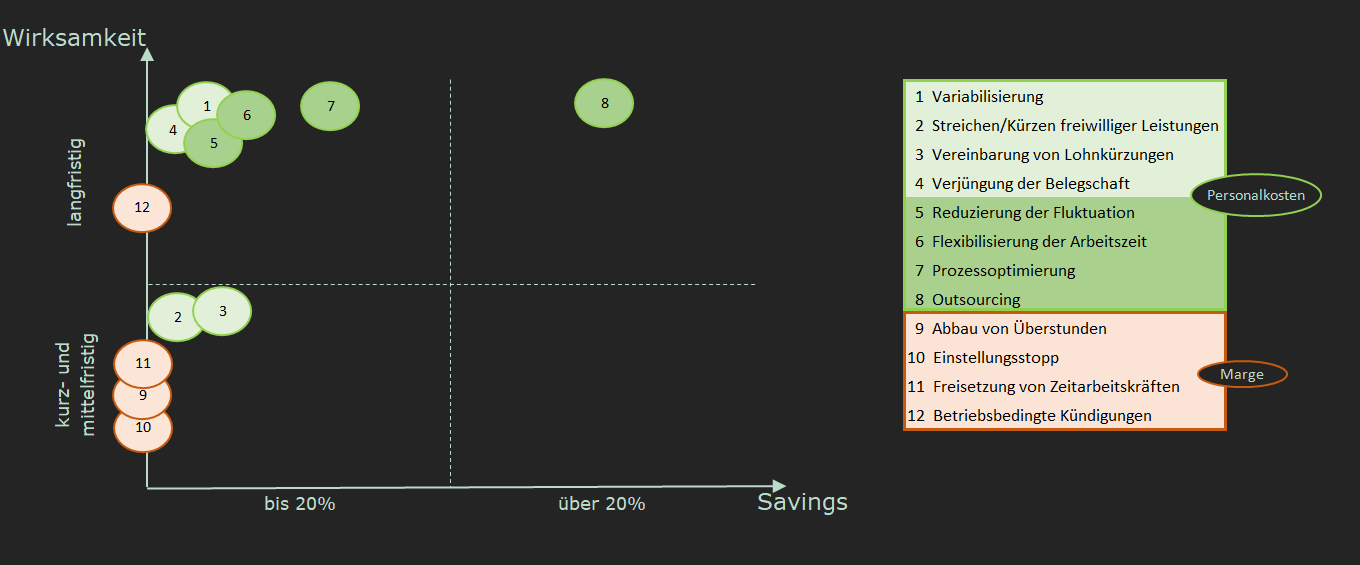1360x565 pixels.
Task: Click bubble 7 in the chart
Action: pos(330,105)
